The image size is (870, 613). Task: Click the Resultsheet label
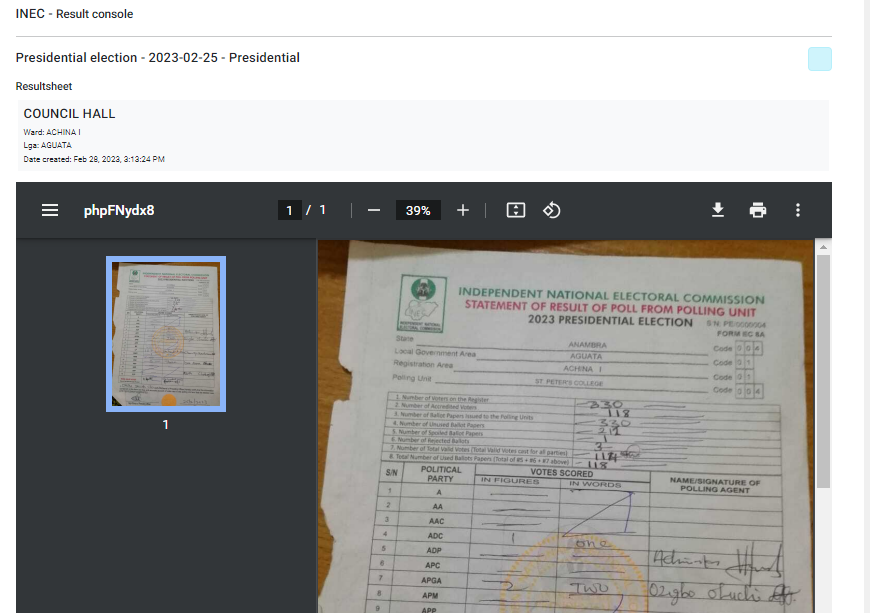44,87
